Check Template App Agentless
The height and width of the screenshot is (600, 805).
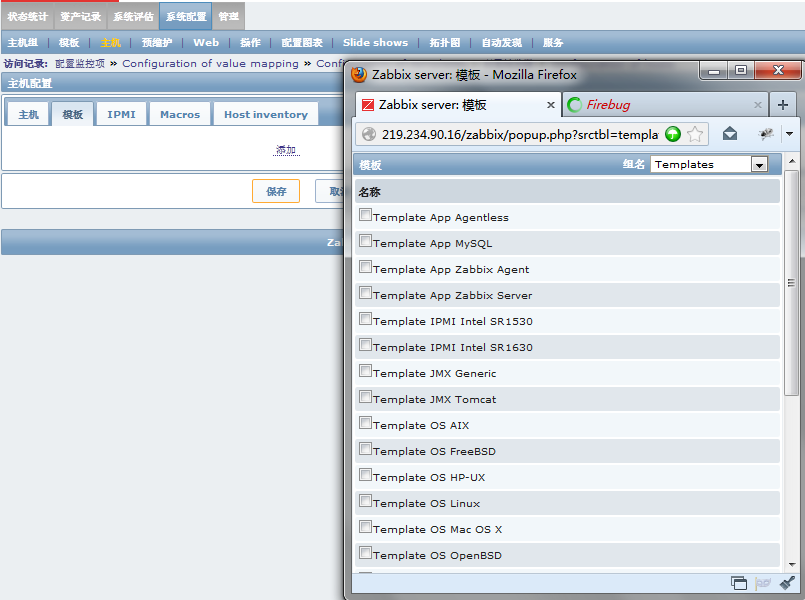(365, 215)
